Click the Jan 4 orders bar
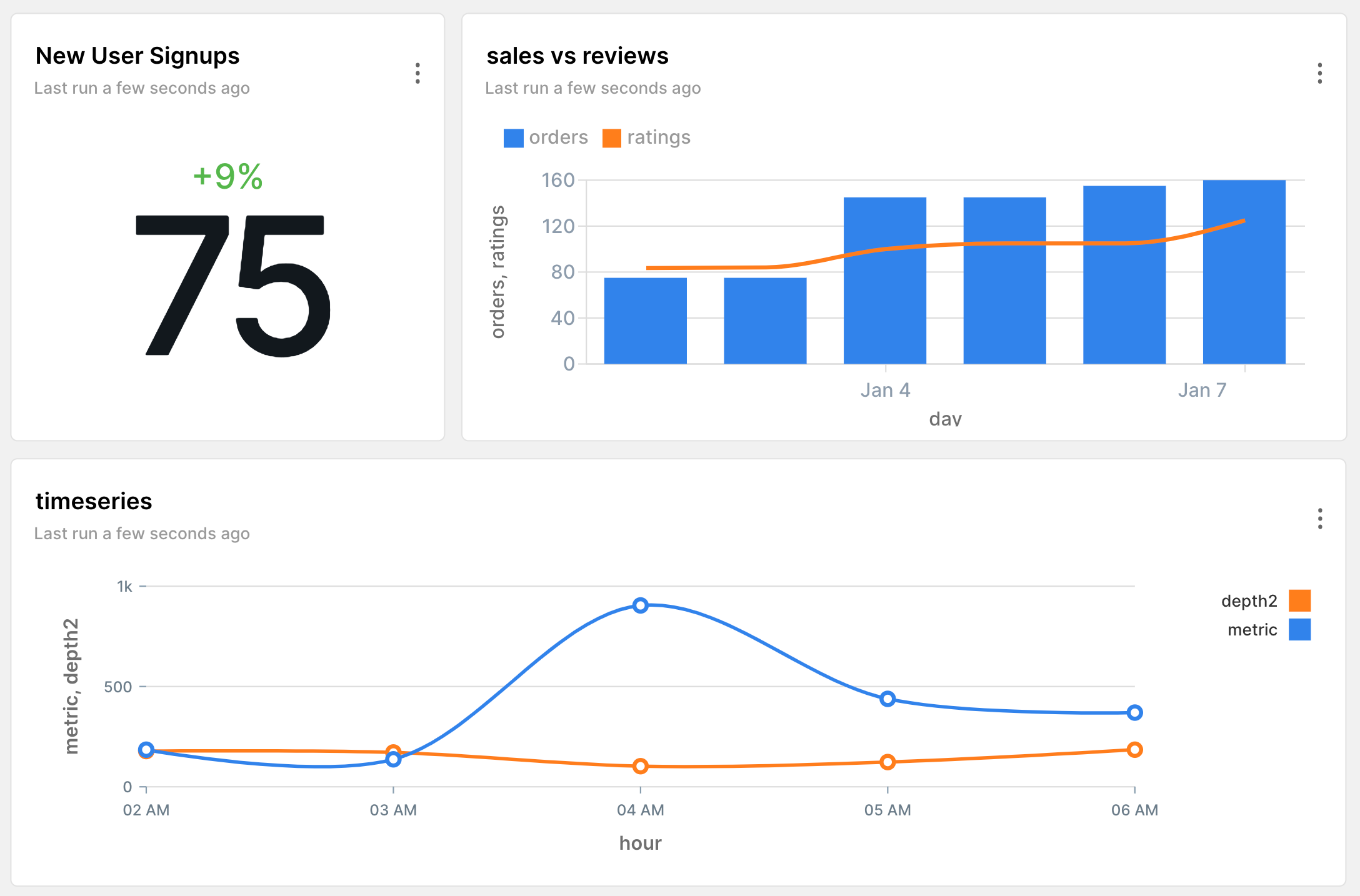Viewport: 1360px width, 896px height. click(884, 306)
